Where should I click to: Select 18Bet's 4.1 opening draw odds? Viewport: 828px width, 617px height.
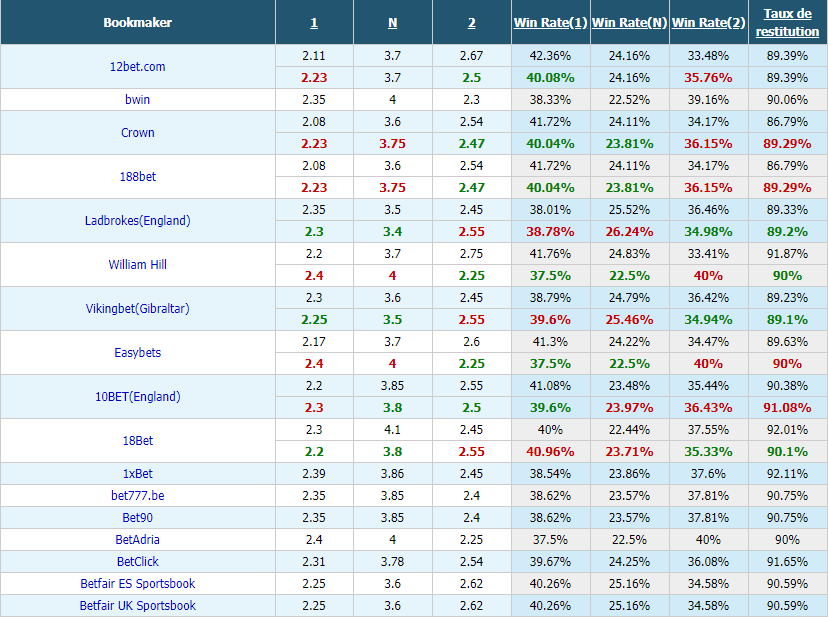pos(392,429)
